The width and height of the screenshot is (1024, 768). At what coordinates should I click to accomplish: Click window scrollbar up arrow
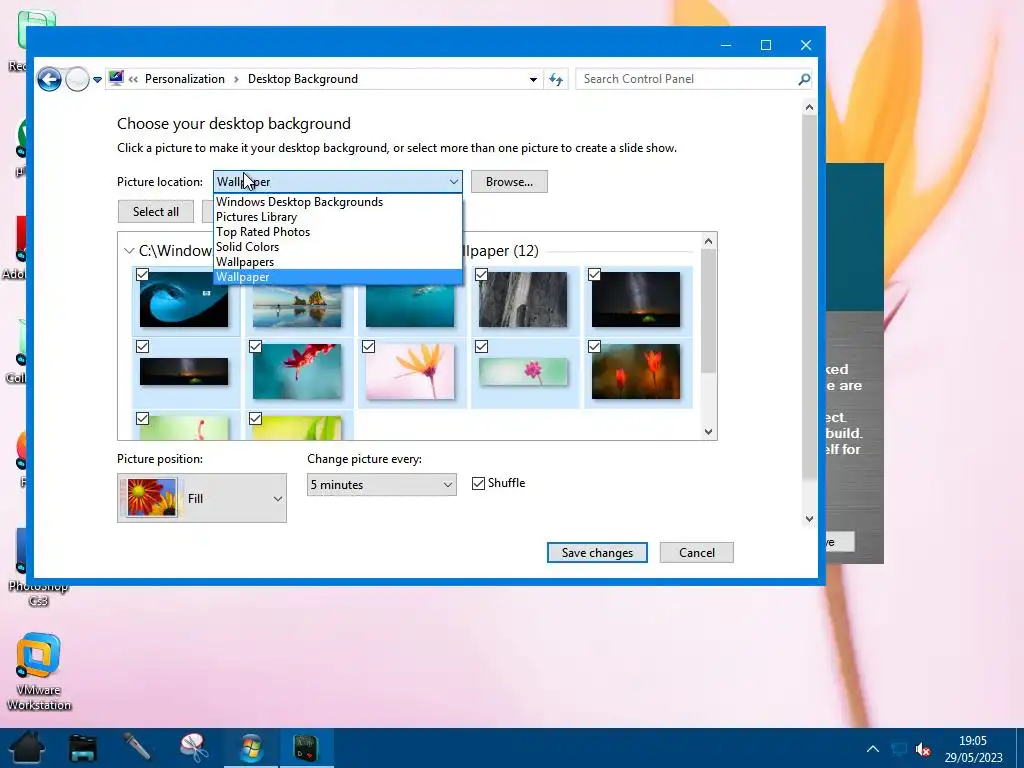809,107
